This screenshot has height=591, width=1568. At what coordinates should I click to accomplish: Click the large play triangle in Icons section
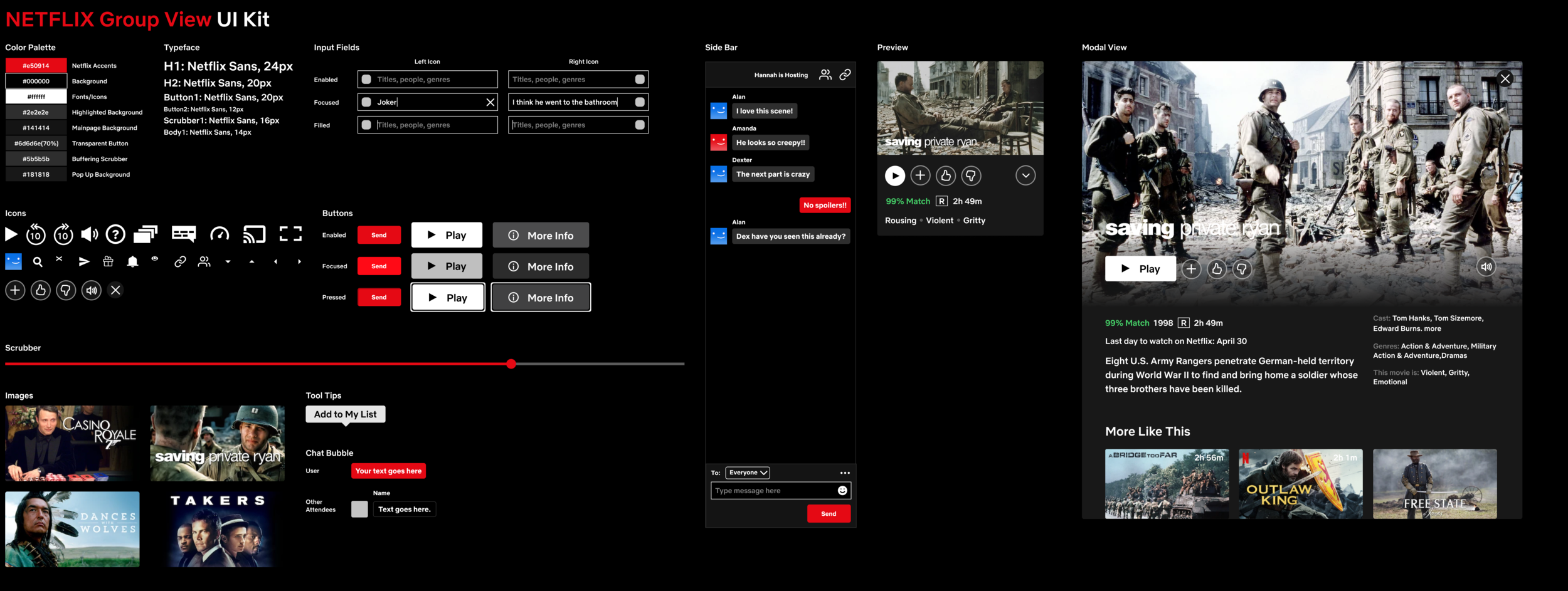point(11,234)
